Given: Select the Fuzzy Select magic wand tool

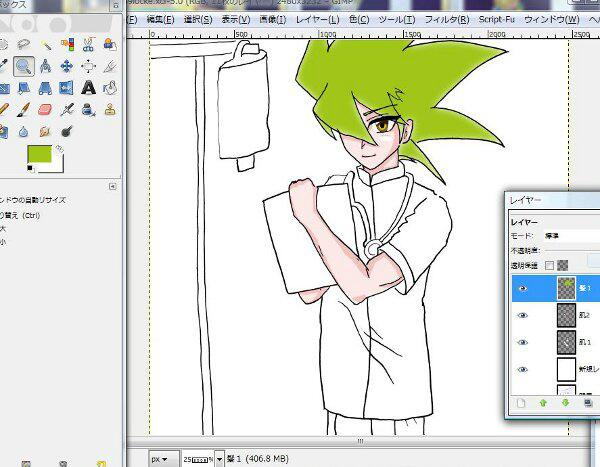Looking at the screenshot, I should [x=46, y=45].
